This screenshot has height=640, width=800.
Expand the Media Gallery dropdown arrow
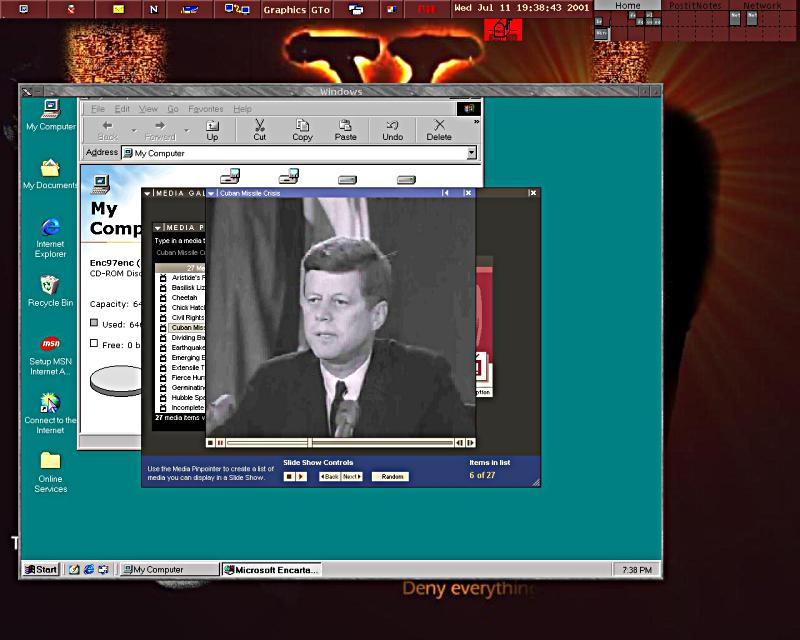coord(147,193)
